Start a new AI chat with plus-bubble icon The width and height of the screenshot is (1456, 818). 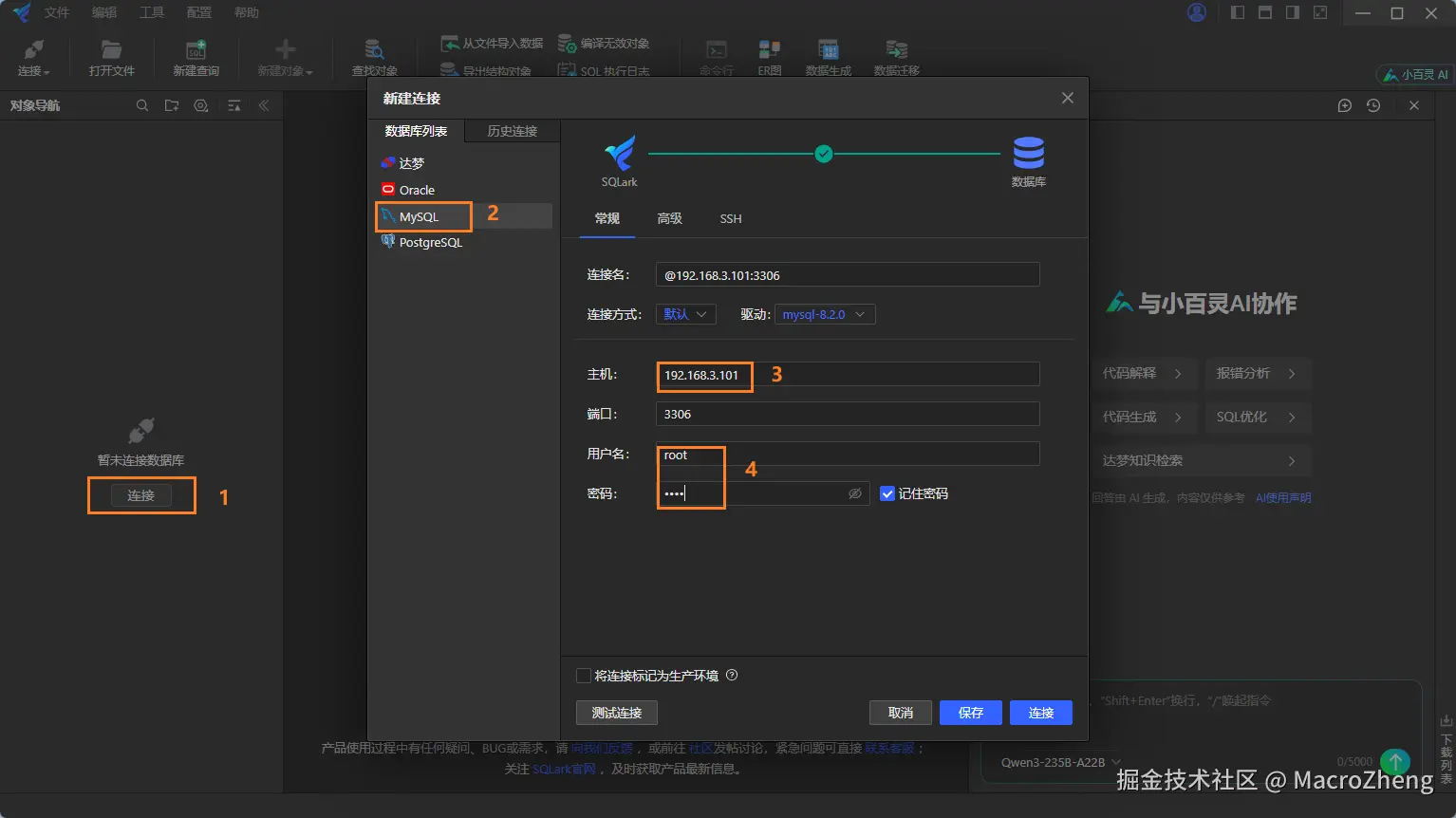coord(1345,105)
